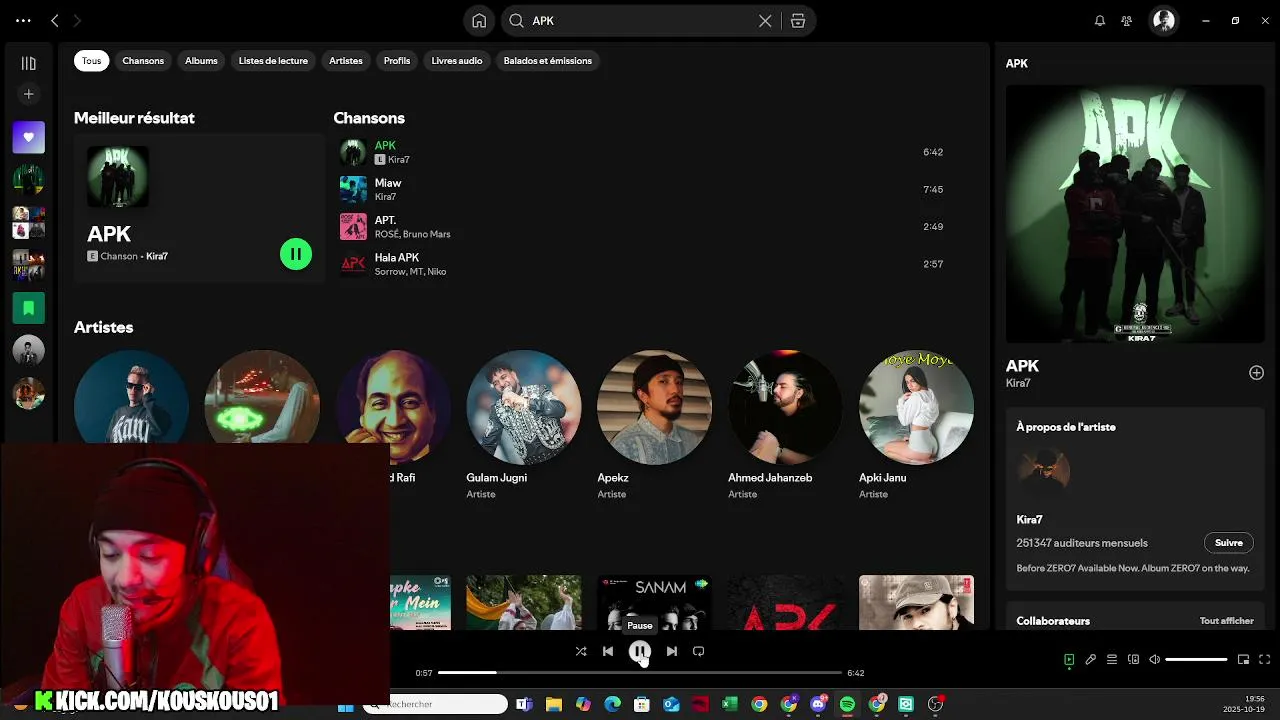Viewport: 1280px width, 720px height.
Task: Add APK to Liked Songs
Action: coord(1256,373)
